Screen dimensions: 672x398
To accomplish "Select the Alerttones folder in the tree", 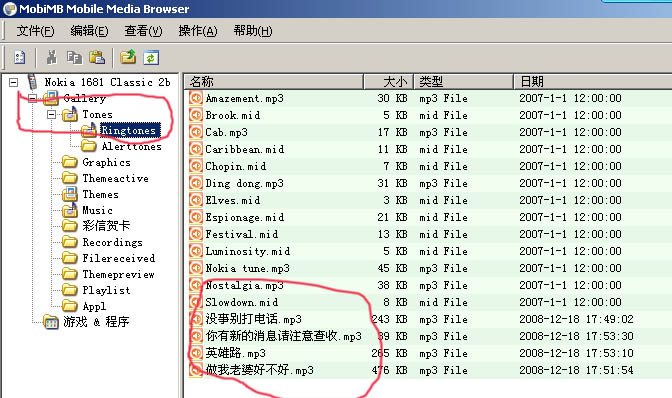I will [132, 147].
